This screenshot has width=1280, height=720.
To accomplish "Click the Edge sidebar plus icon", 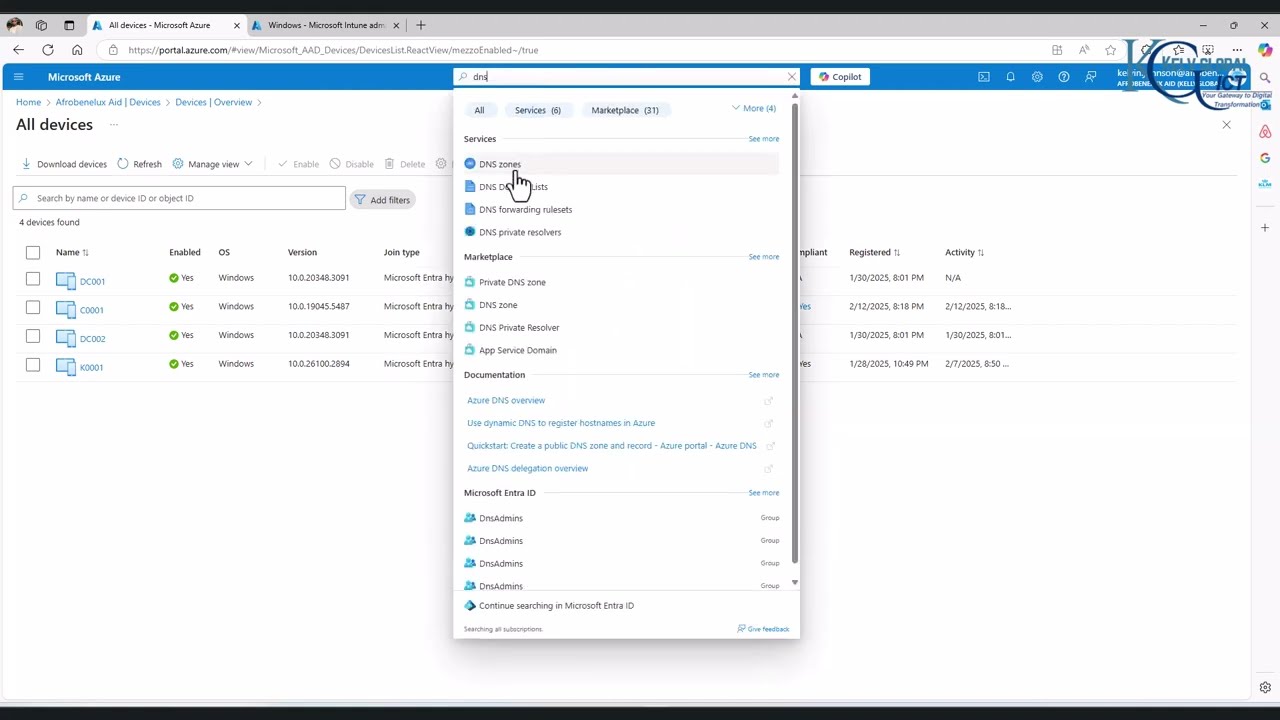I will tap(1265, 228).
